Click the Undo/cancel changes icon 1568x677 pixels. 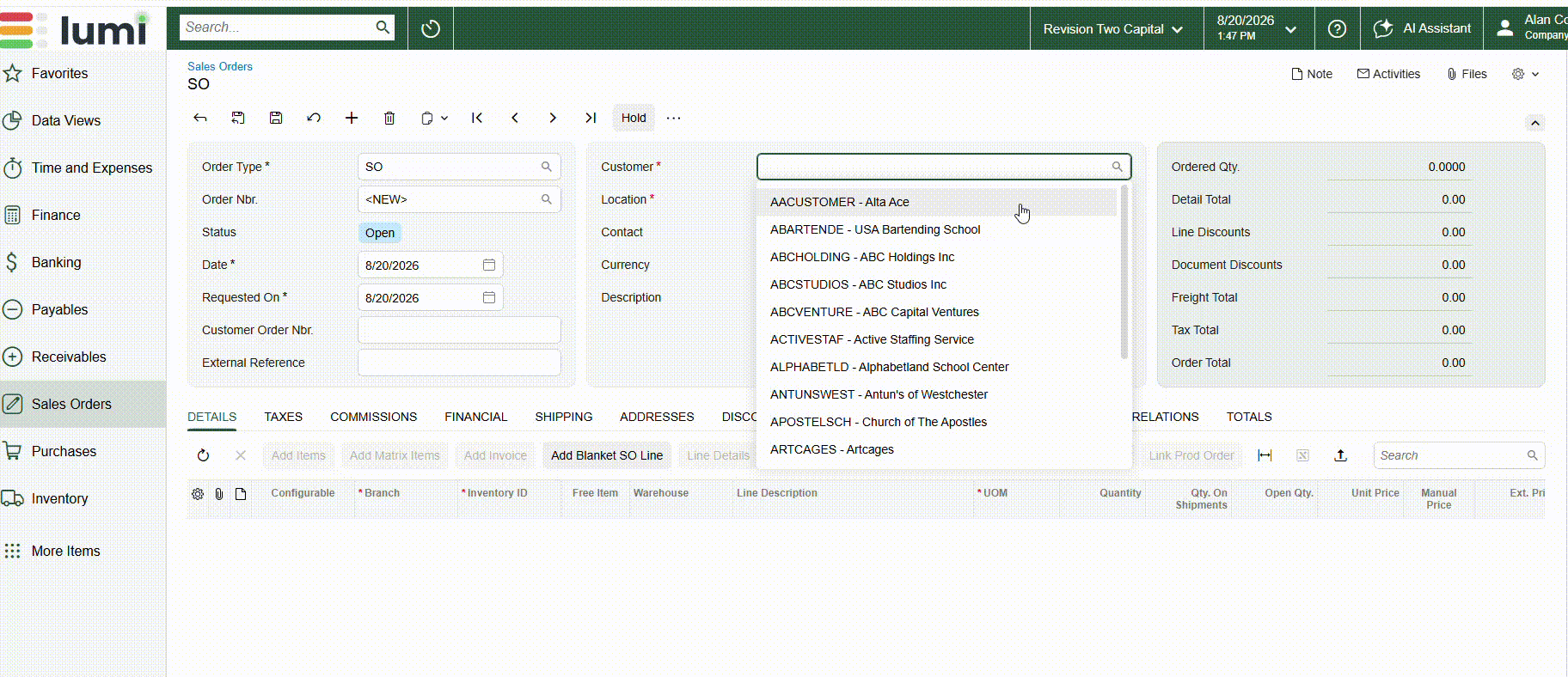pos(314,118)
